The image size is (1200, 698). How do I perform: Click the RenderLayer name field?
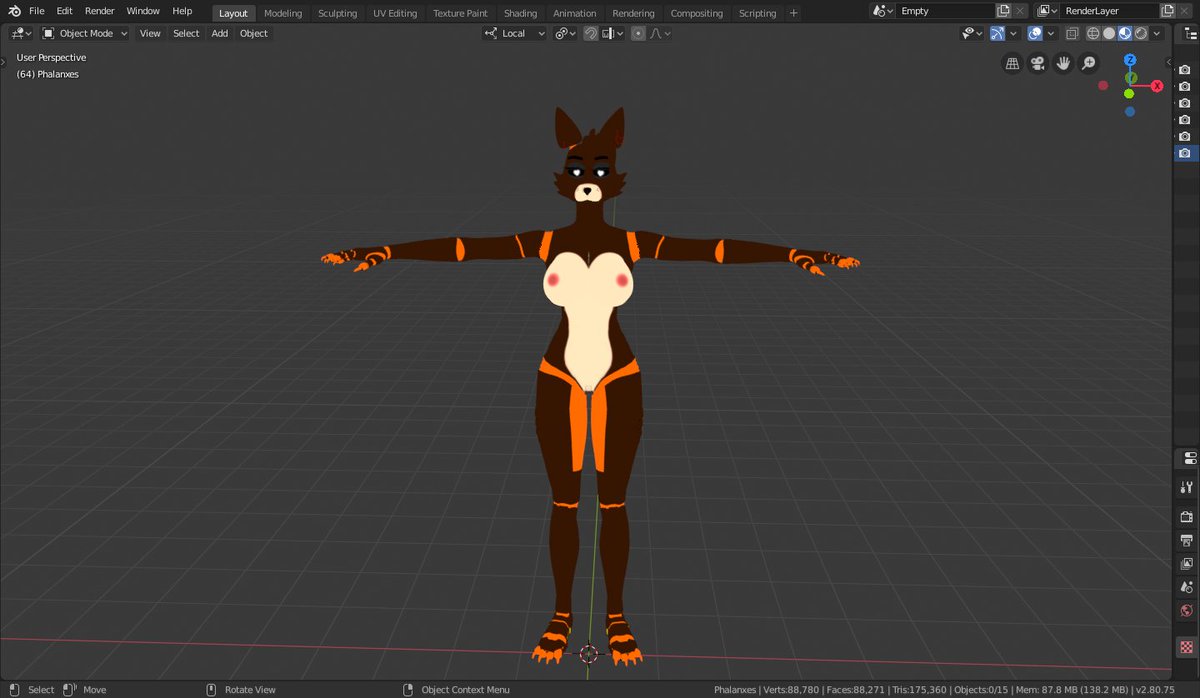point(1108,11)
